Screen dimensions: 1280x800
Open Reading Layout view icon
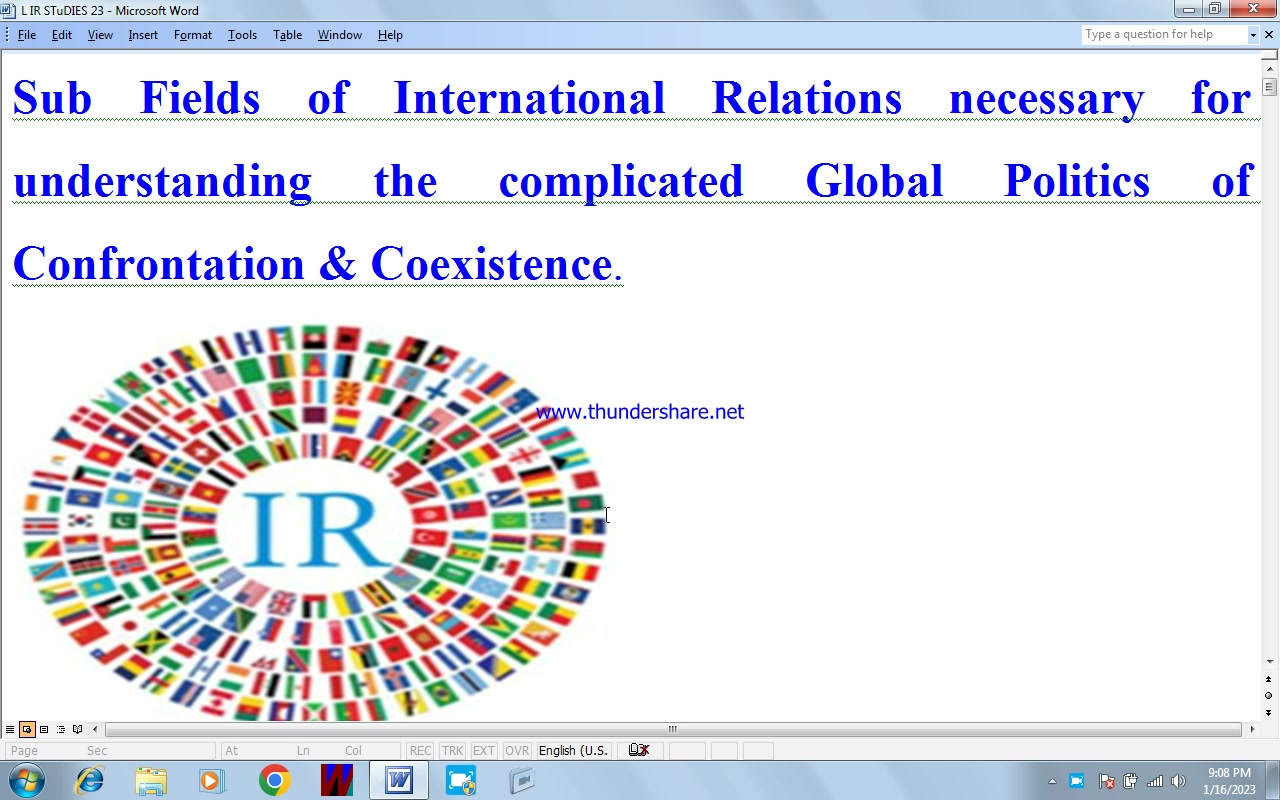(x=78, y=729)
